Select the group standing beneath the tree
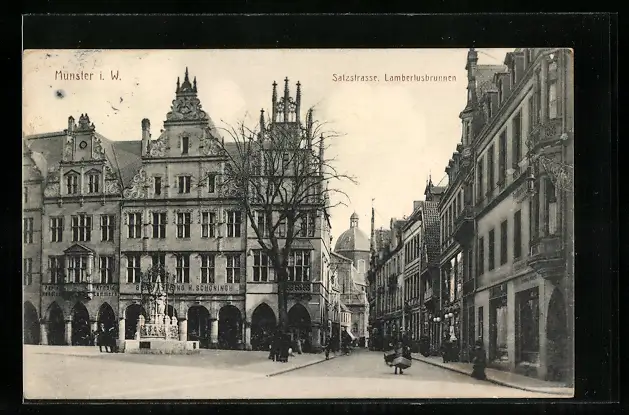This screenshot has height=415, width=629. point(281,347)
